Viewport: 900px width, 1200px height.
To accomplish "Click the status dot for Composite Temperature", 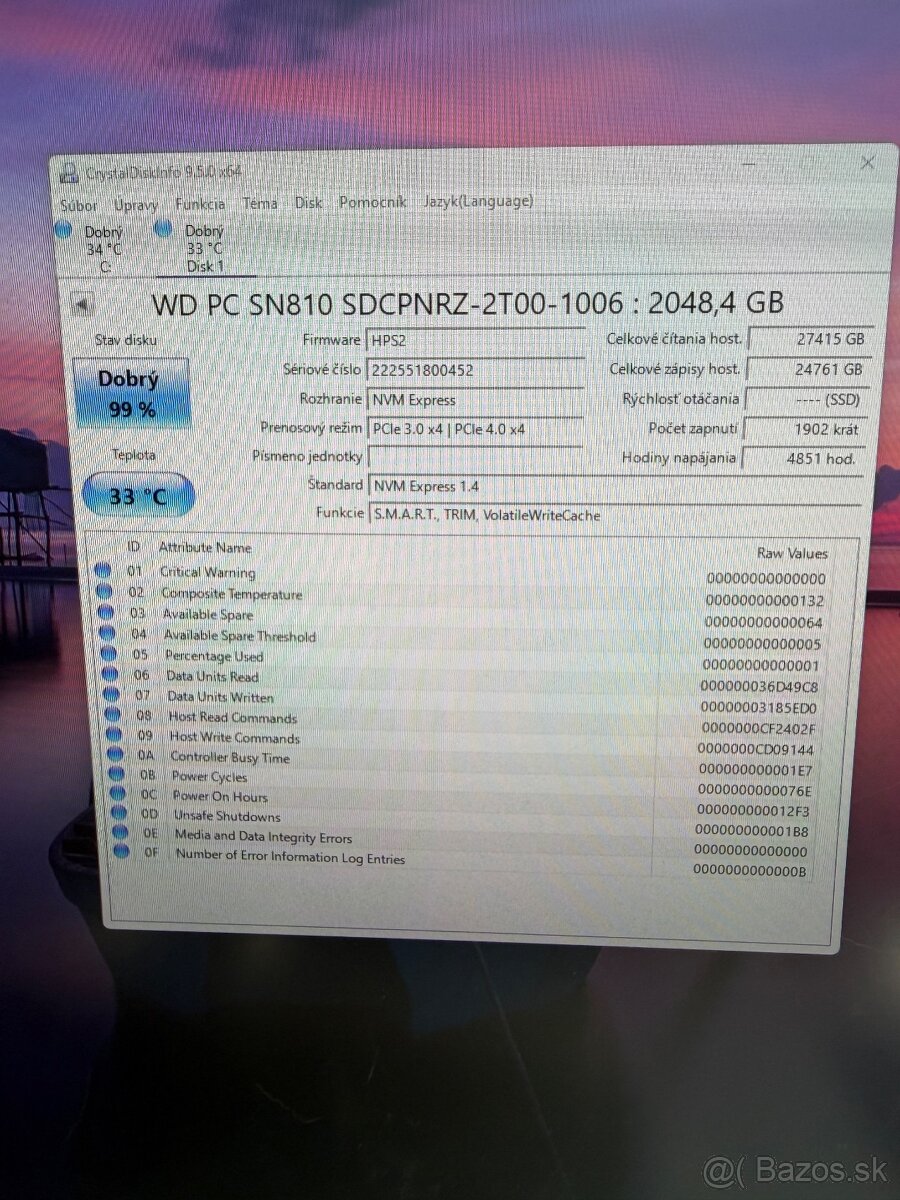I will pos(104,592).
